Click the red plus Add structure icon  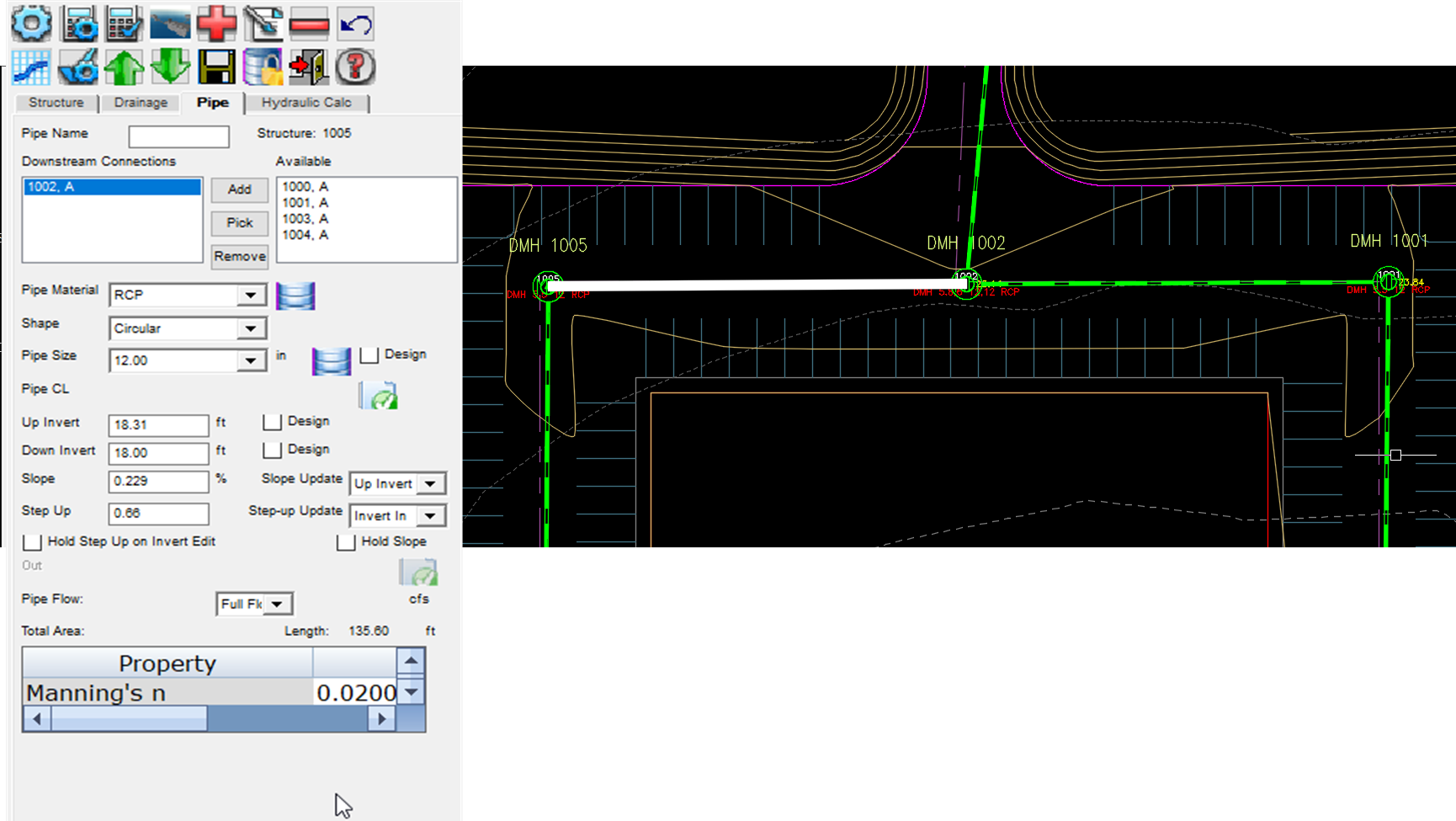(215, 24)
